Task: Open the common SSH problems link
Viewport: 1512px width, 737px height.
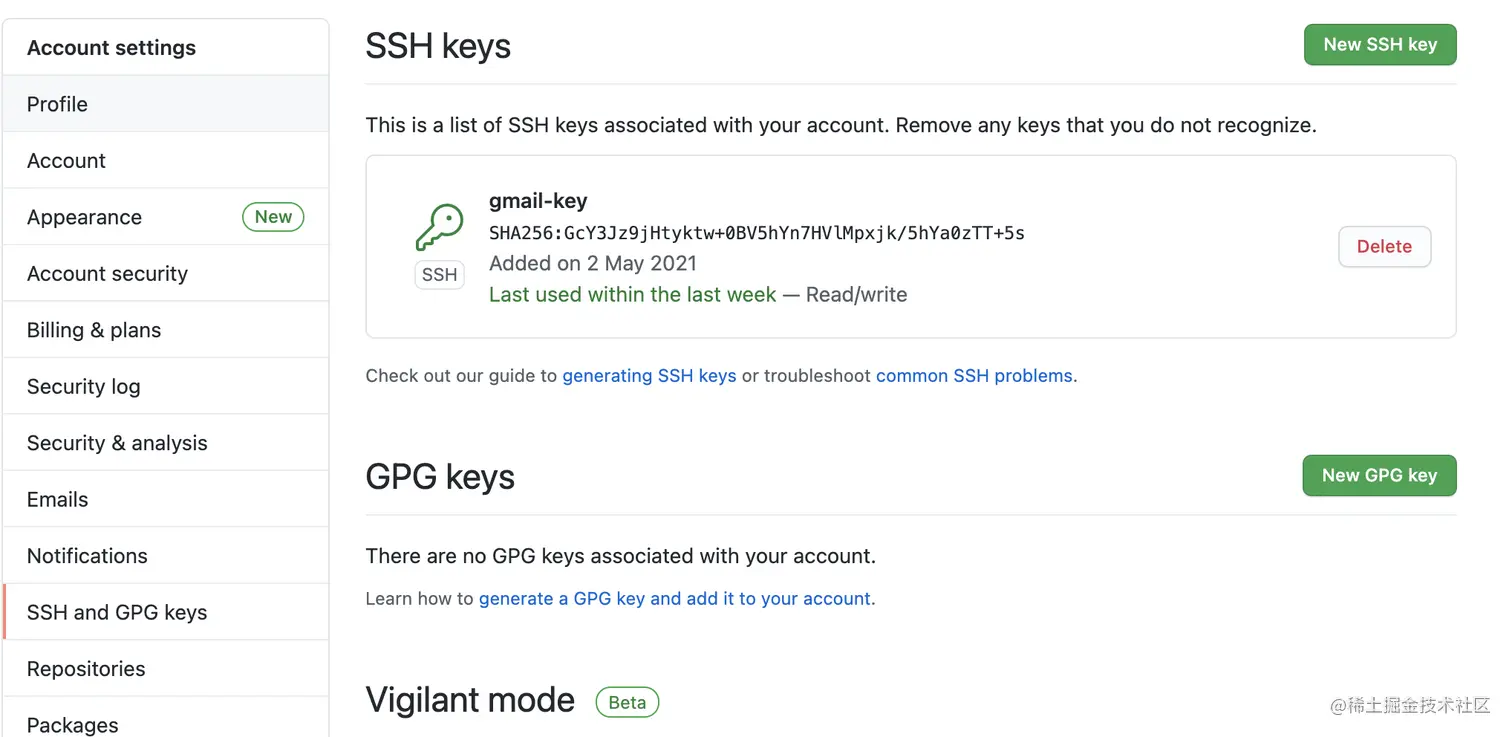Action: click(x=974, y=376)
